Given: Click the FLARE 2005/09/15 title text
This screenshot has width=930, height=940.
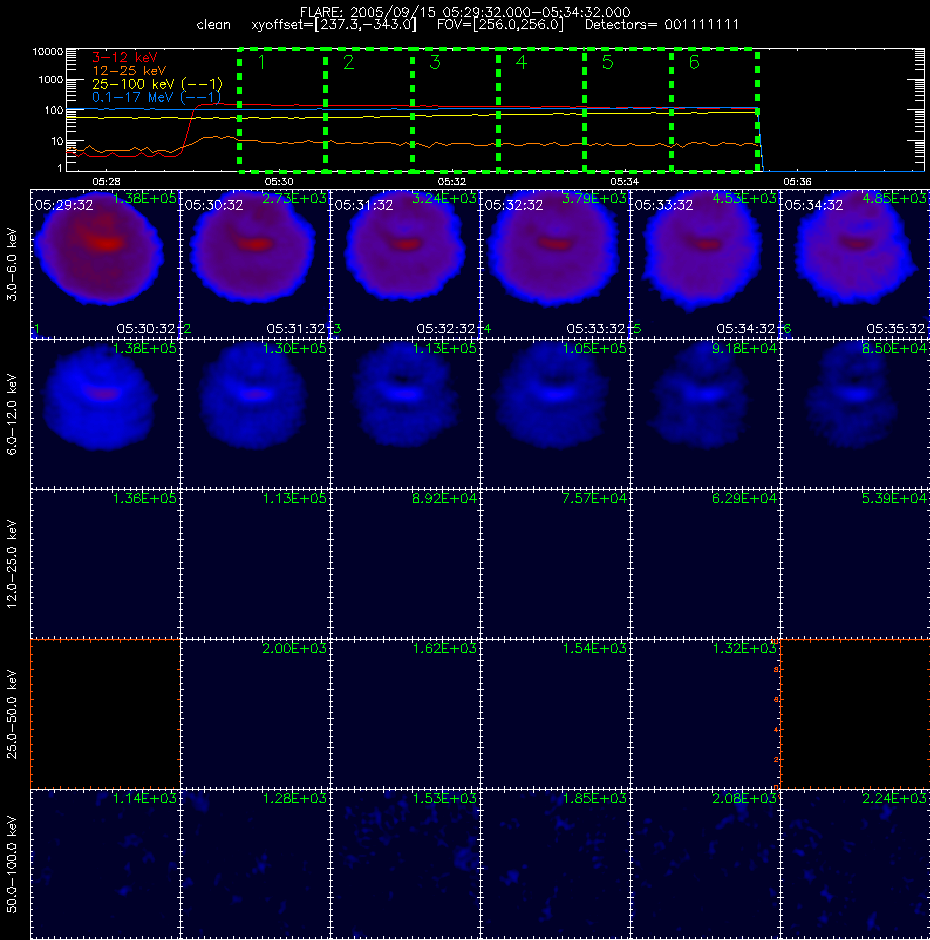Looking at the screenshot, I should [x=465, y=12].
